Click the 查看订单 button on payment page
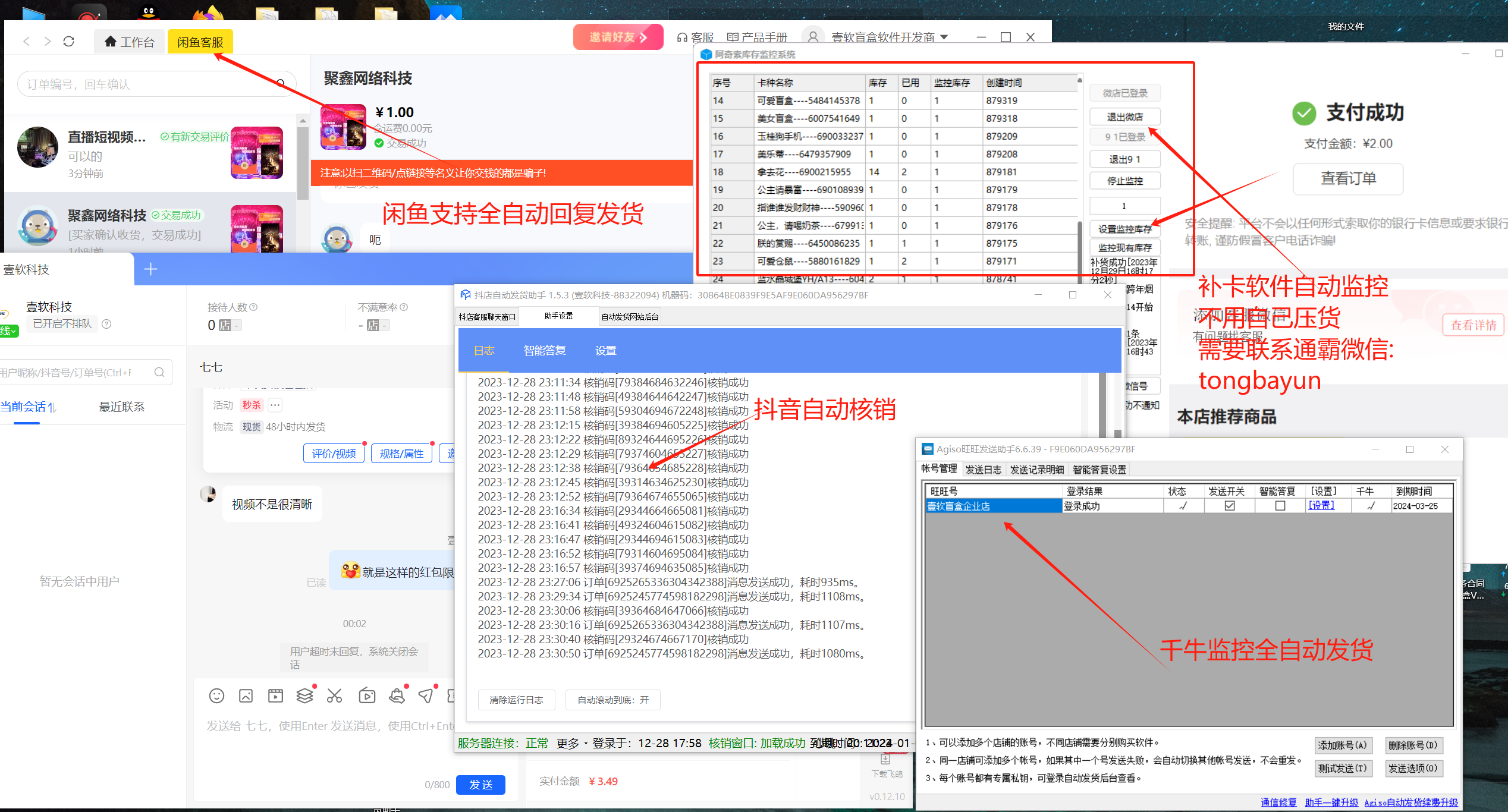1508x812 pixels. tap(1347, 179)
